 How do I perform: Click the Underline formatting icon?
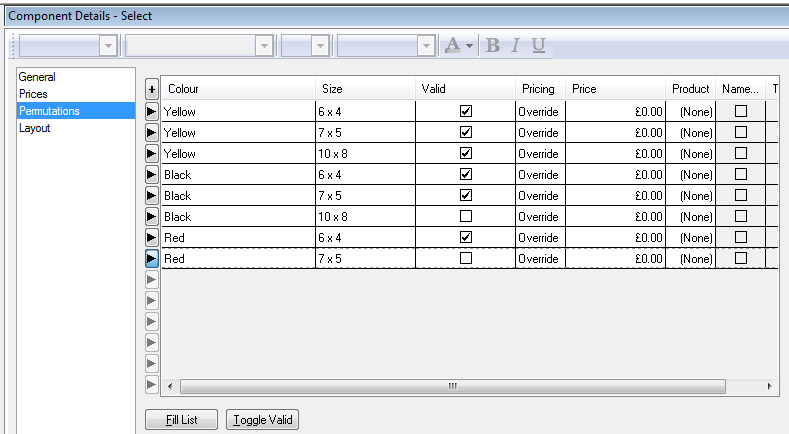tap(538, 45)
